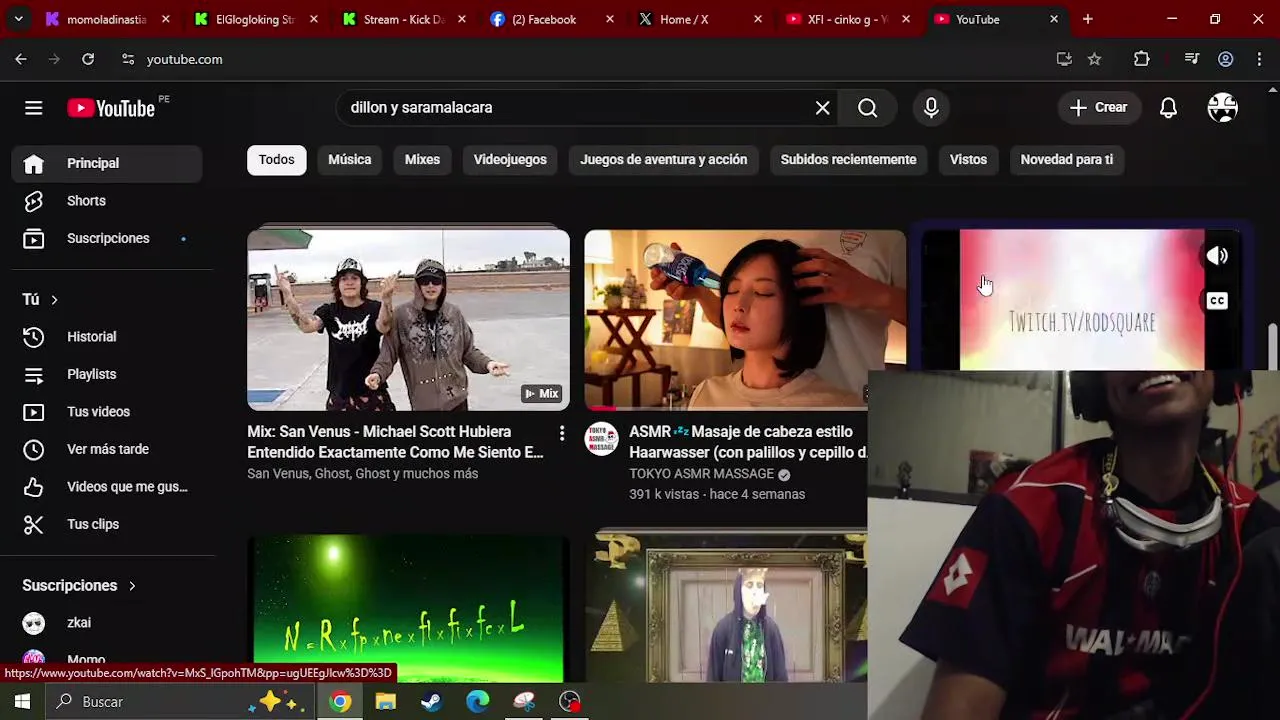Open the San Venus mix thumbnail
Screen dimensions: 1280x720
[408, 320]
